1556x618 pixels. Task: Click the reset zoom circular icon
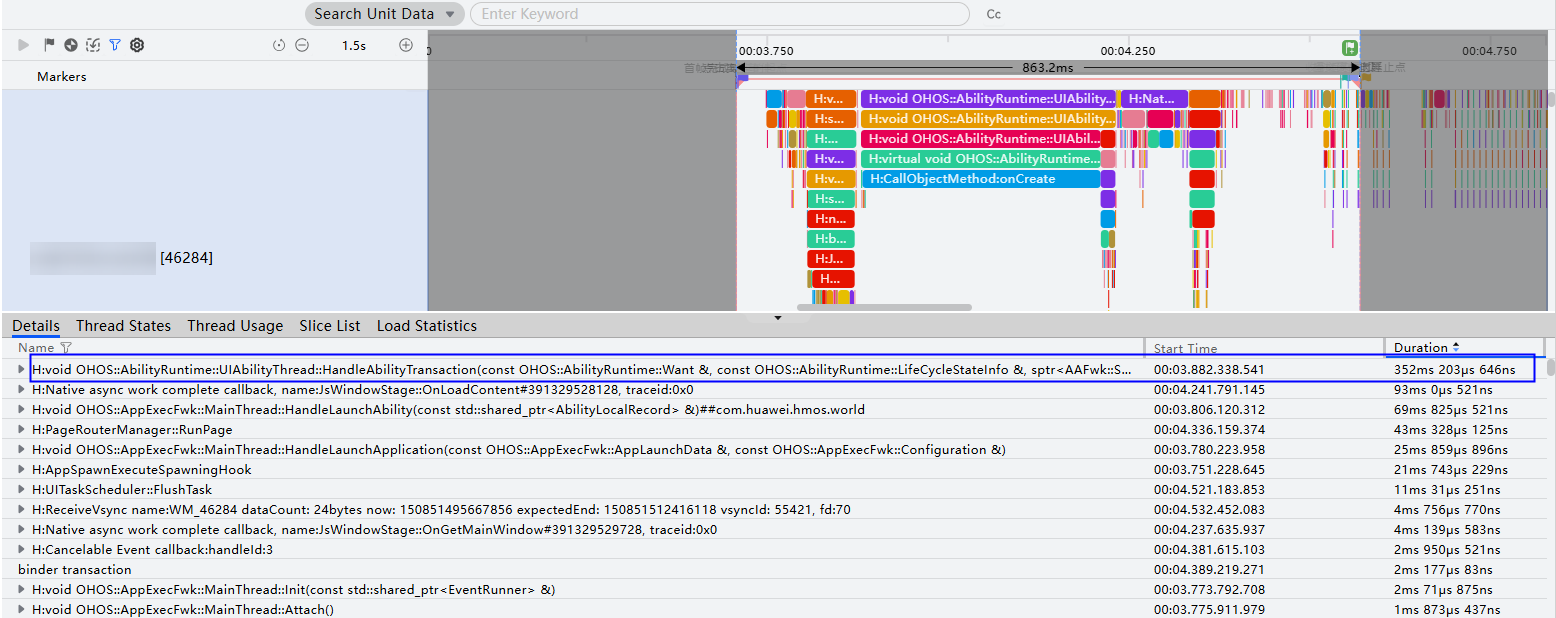(279, 45)
